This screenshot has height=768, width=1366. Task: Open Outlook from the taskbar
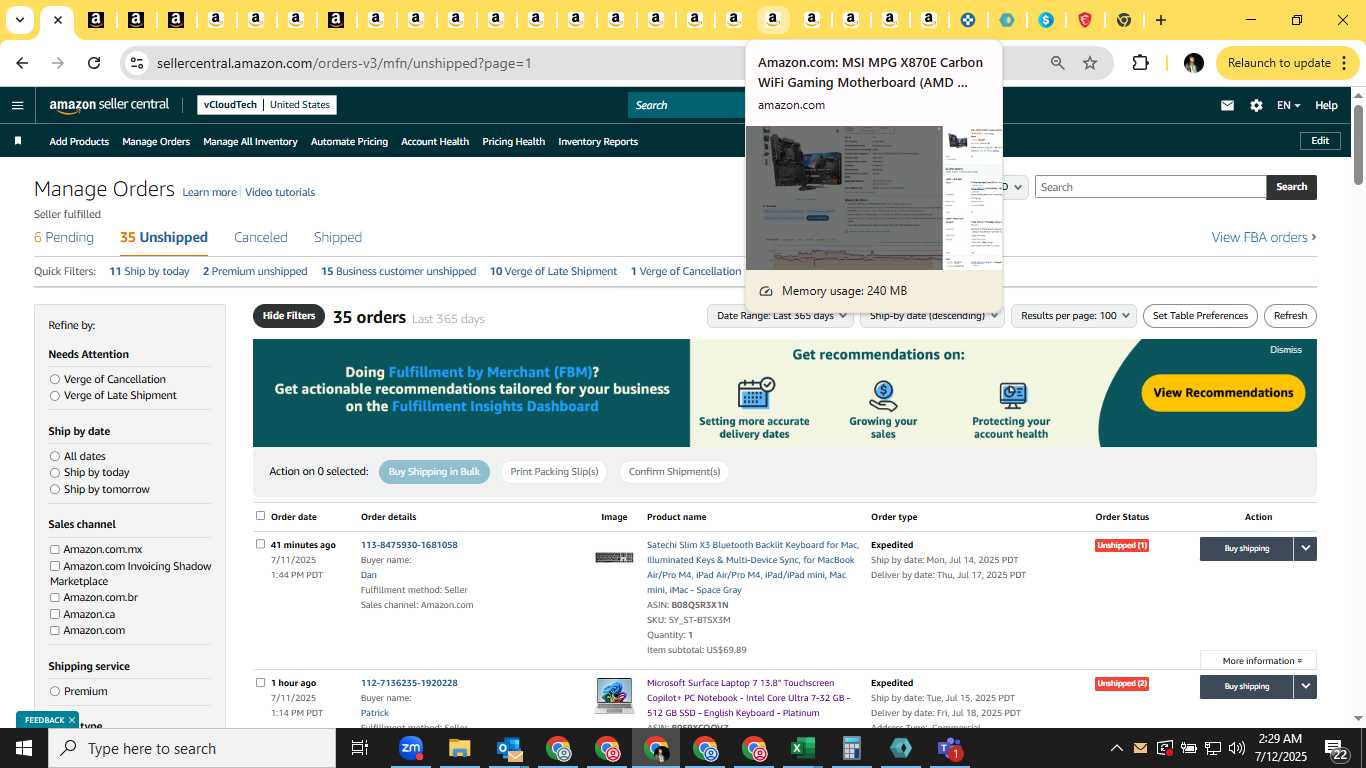click(x=509, y=748)
